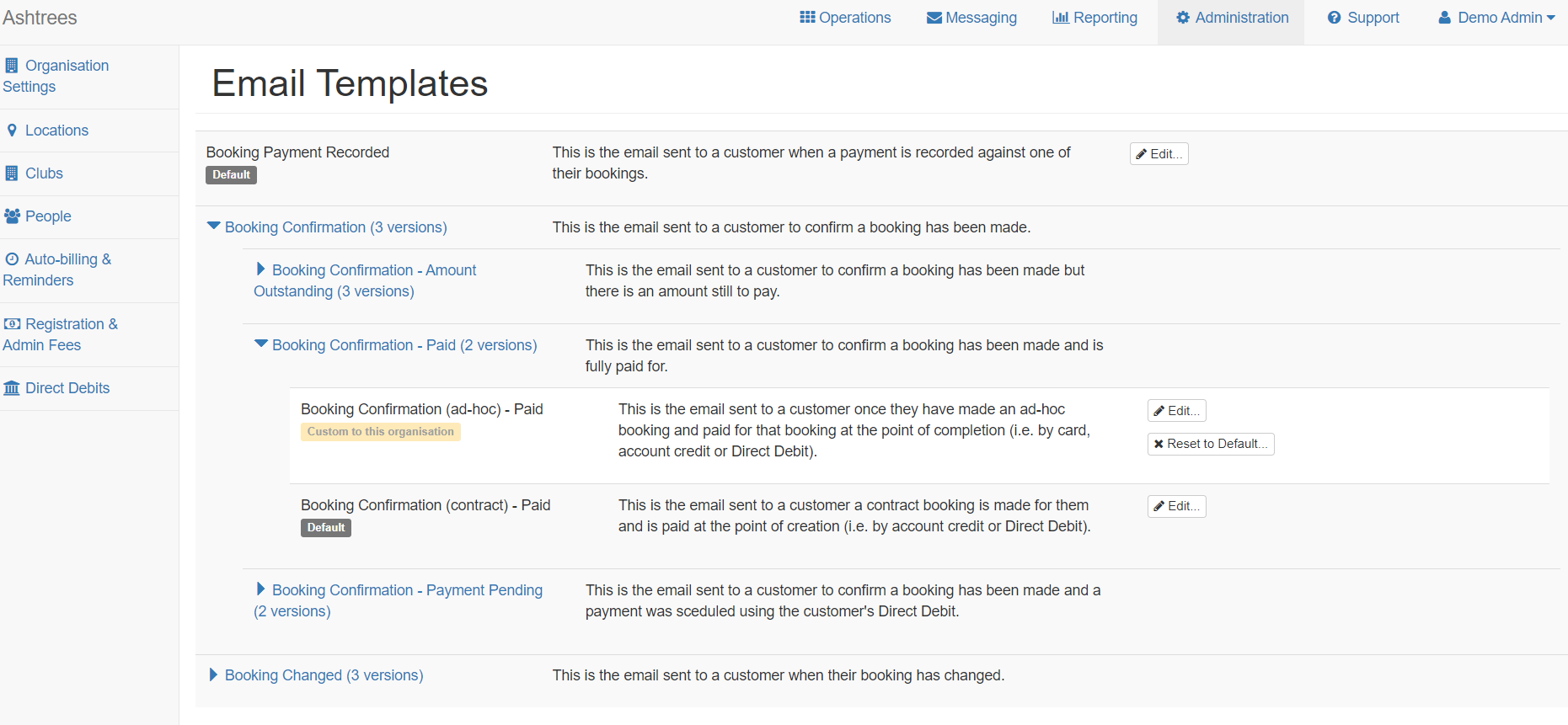Screen dimensions: 1568x725
Task: Expand Booking Confirmation - Payment Pending group
Action: [x=261, y=589]
